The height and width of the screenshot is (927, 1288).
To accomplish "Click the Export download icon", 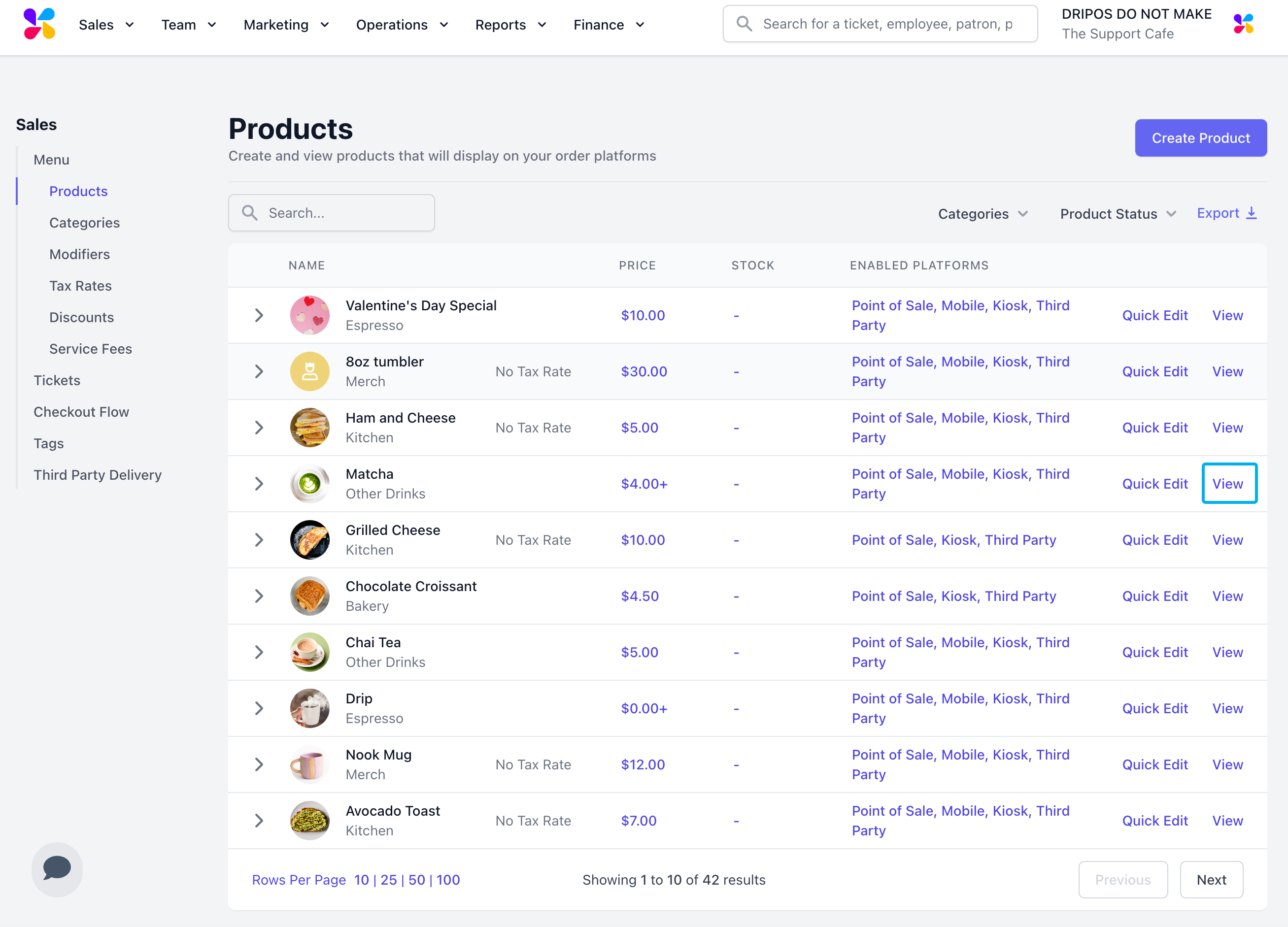I will click(1252, 213).
